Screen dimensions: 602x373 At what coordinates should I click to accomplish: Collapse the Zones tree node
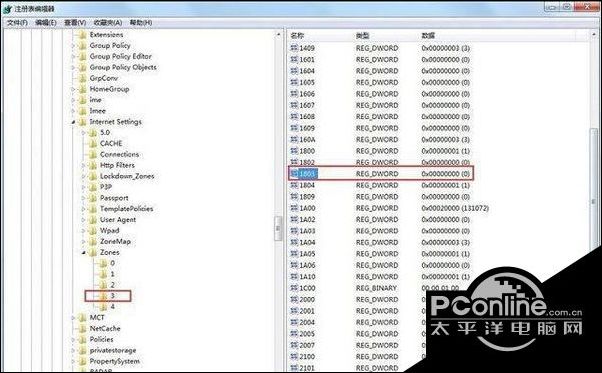[83, 253]
